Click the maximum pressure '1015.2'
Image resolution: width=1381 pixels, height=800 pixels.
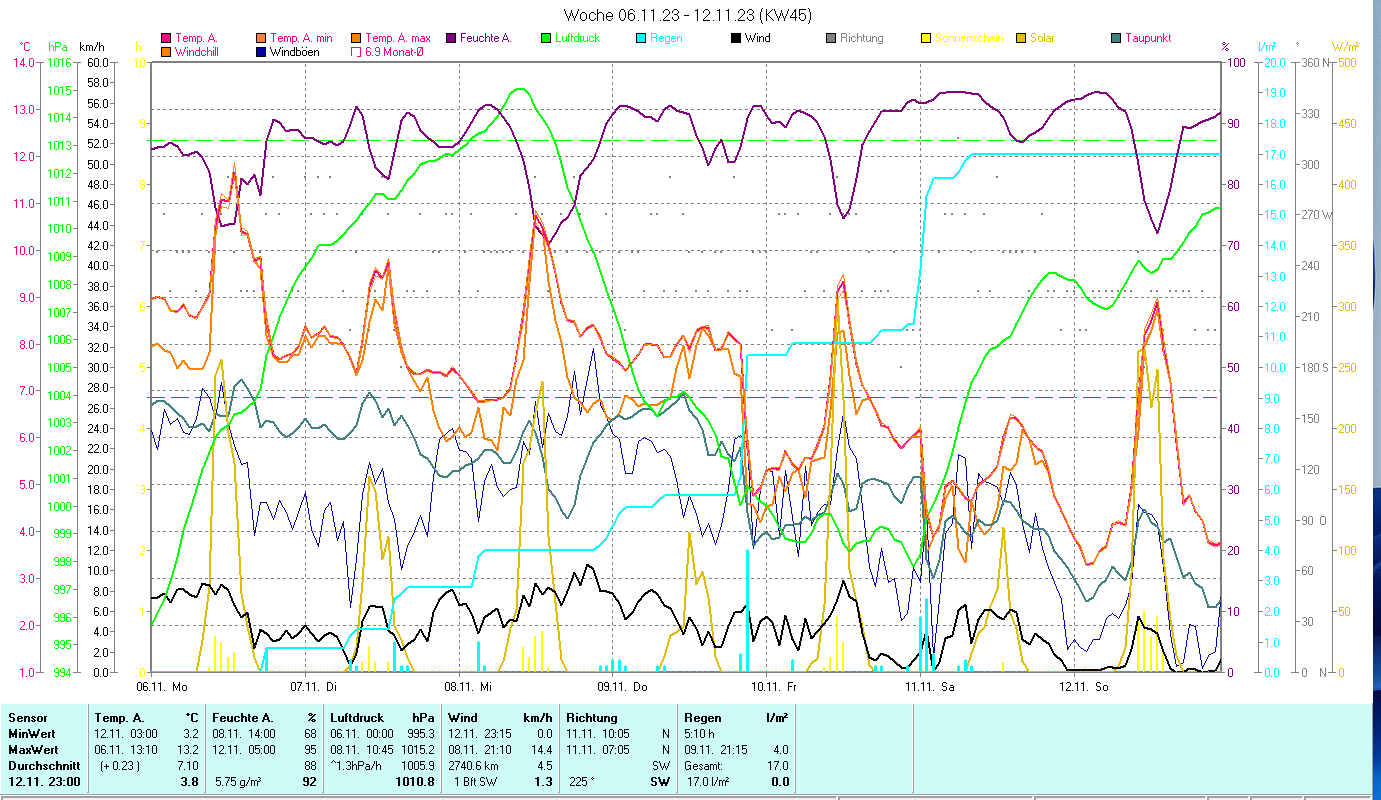click(x=416, y=749)
